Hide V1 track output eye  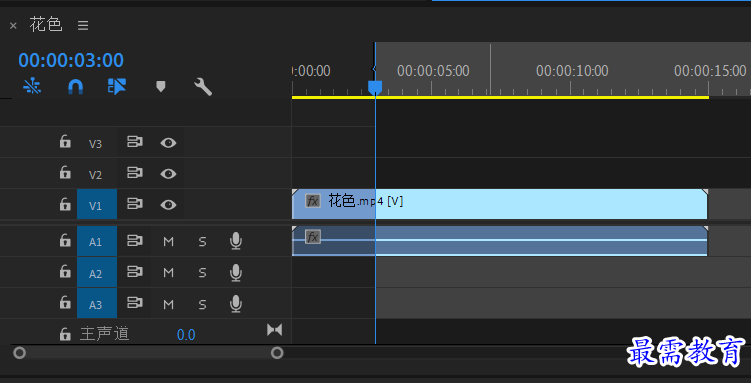click(x=168, y=205)
